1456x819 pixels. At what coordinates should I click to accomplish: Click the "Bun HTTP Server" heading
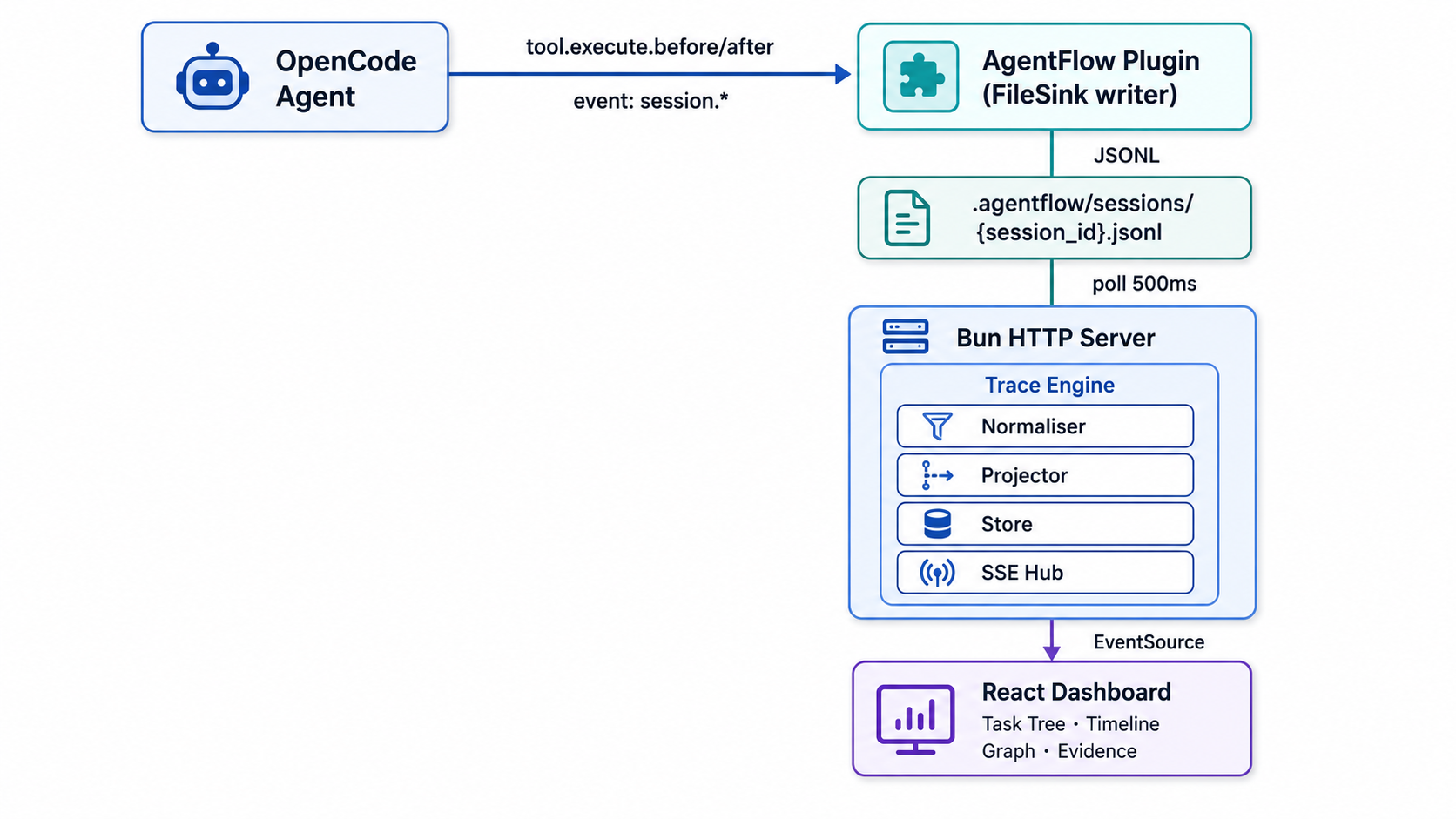click(x=1055, y=338)
